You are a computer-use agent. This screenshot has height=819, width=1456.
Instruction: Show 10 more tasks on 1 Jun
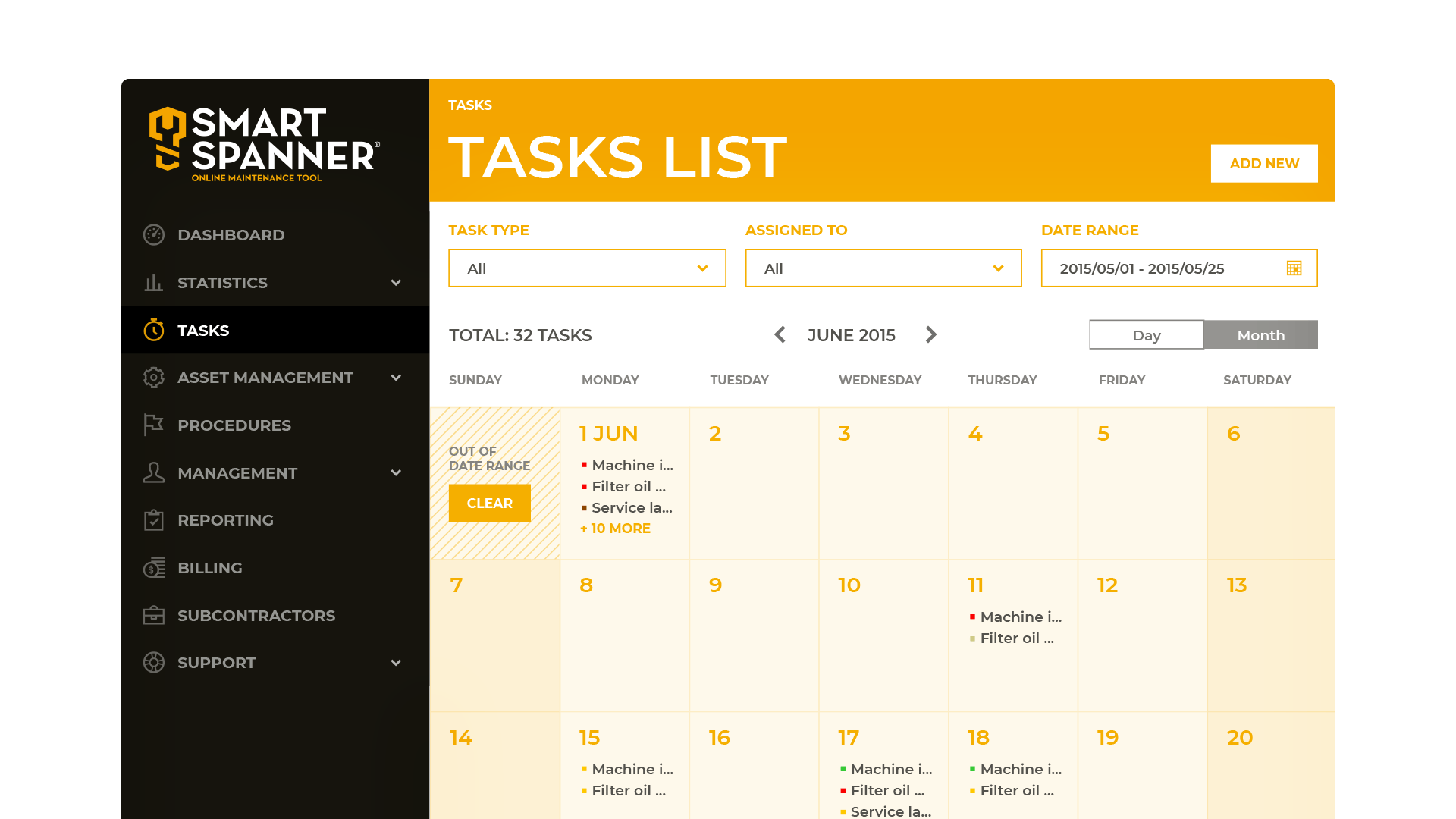tap(615, 529)
